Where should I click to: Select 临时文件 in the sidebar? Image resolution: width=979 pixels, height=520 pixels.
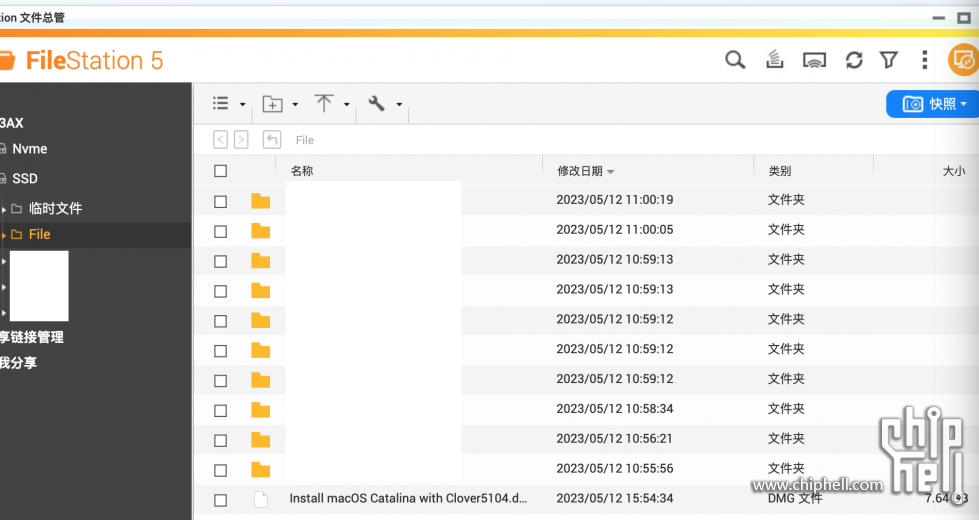click(55, 208)
